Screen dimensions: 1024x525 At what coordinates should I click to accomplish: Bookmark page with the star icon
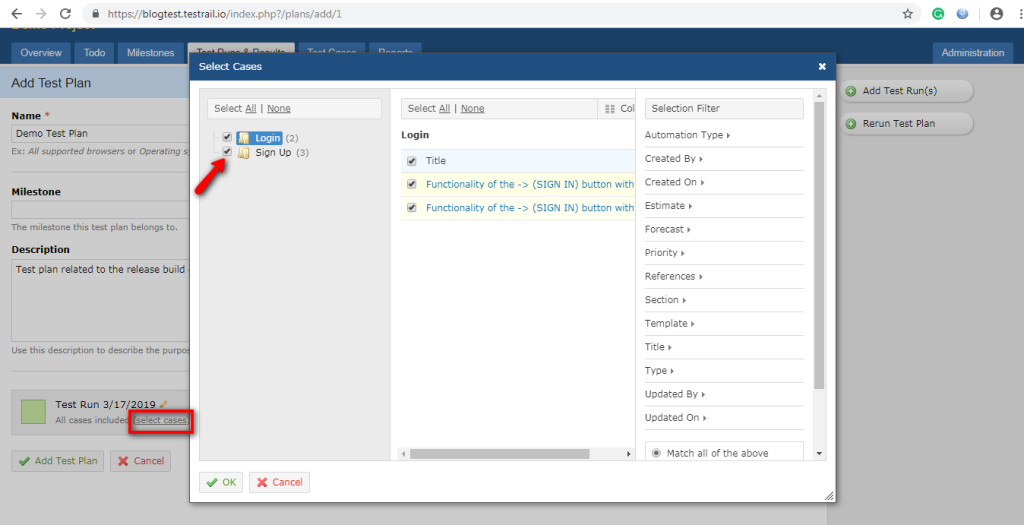point(907,14)
